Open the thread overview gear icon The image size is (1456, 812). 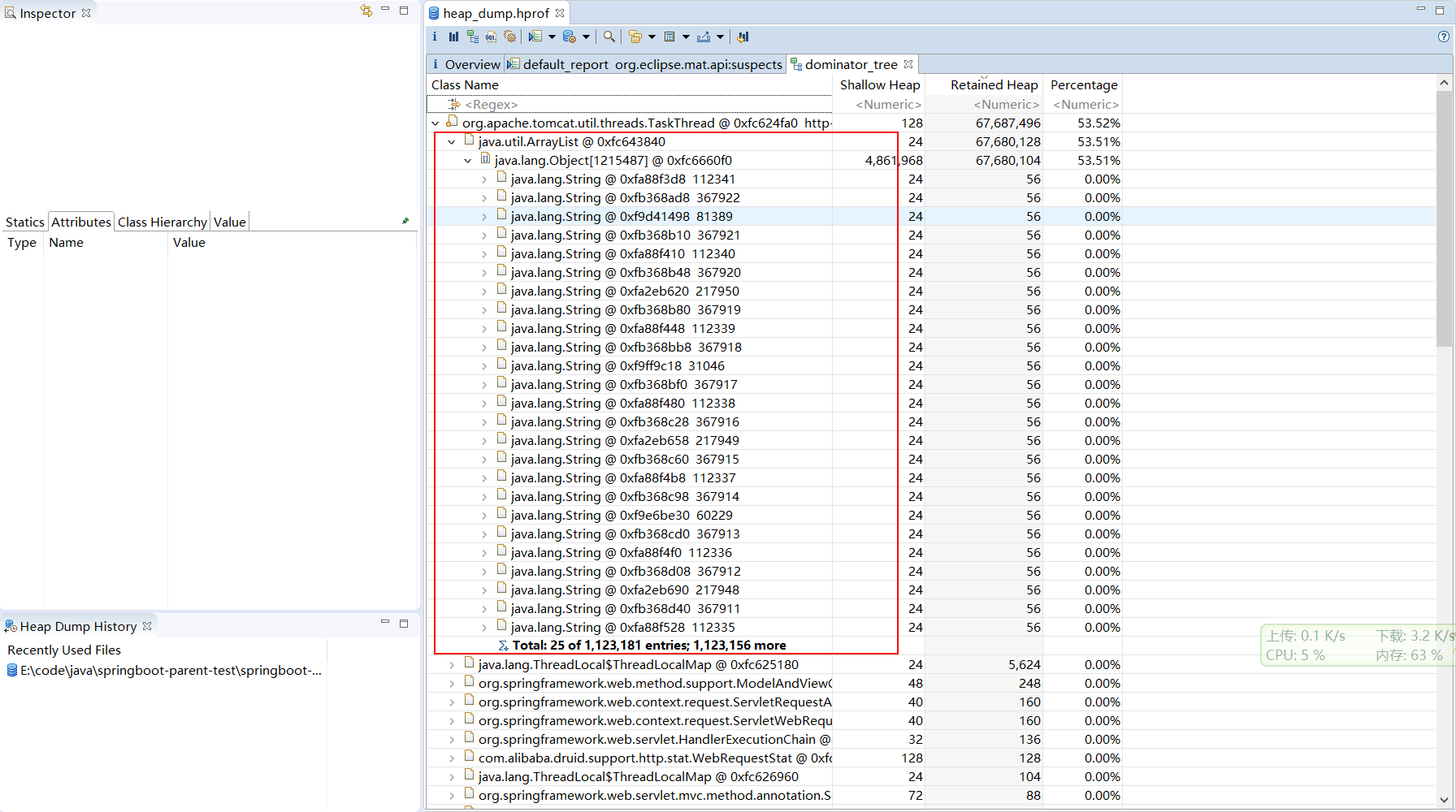pyautogui.click(x=509, y=37)
